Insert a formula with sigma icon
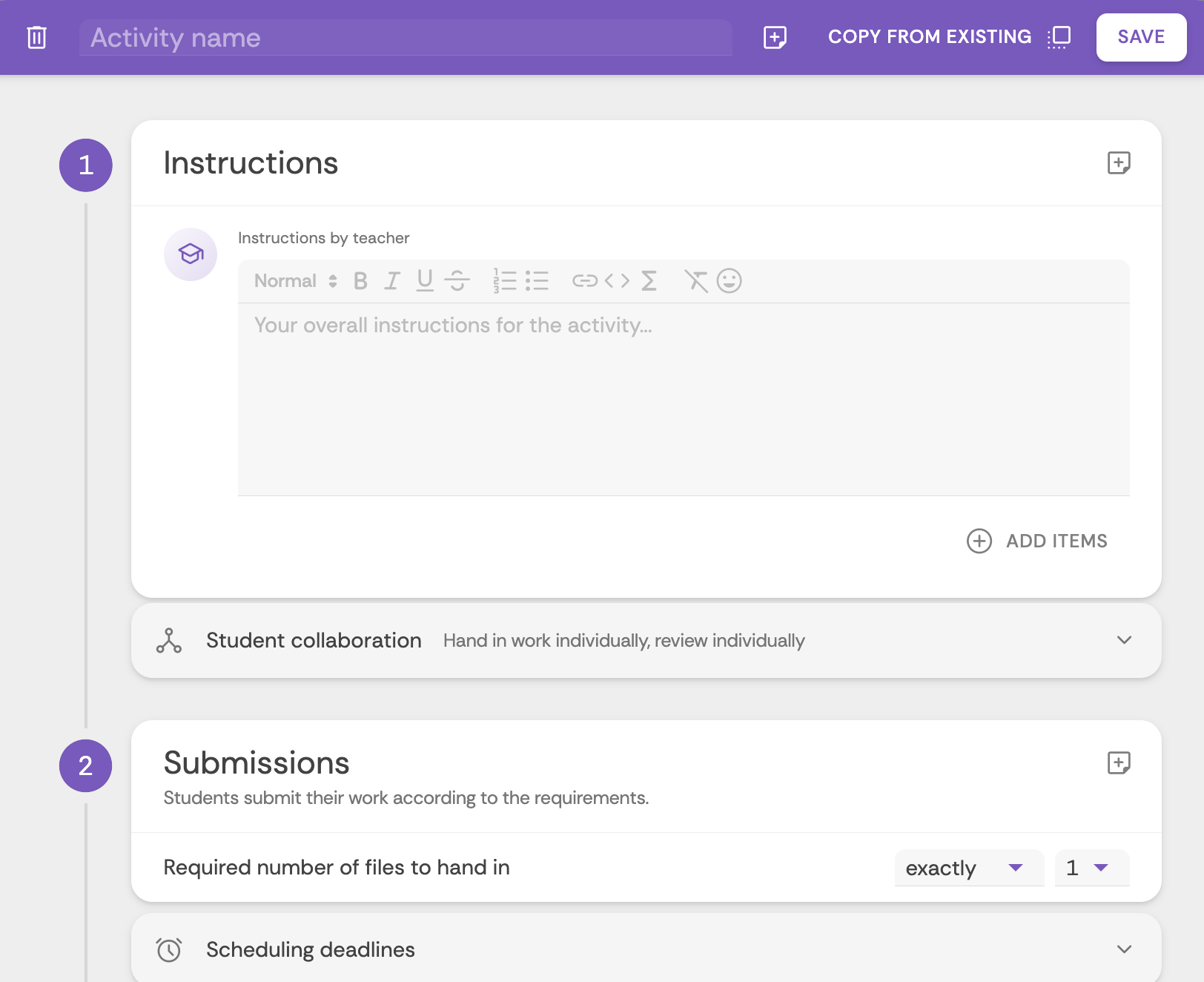The height and width of the screenshot is (982, 1204). 649,281
